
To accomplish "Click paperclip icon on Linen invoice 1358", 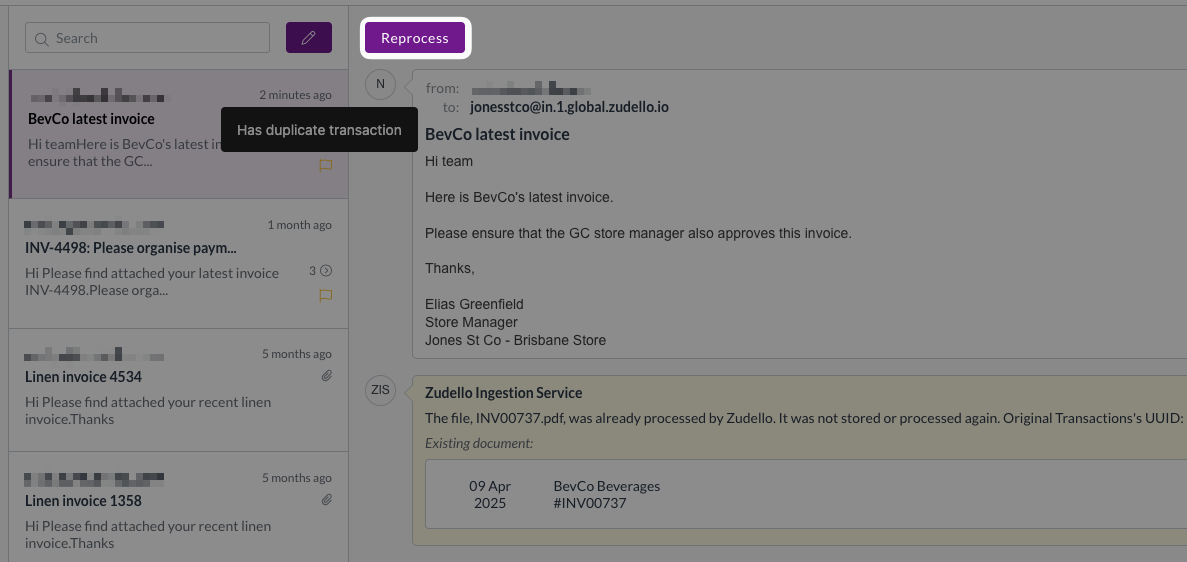I will pos(326,499).
